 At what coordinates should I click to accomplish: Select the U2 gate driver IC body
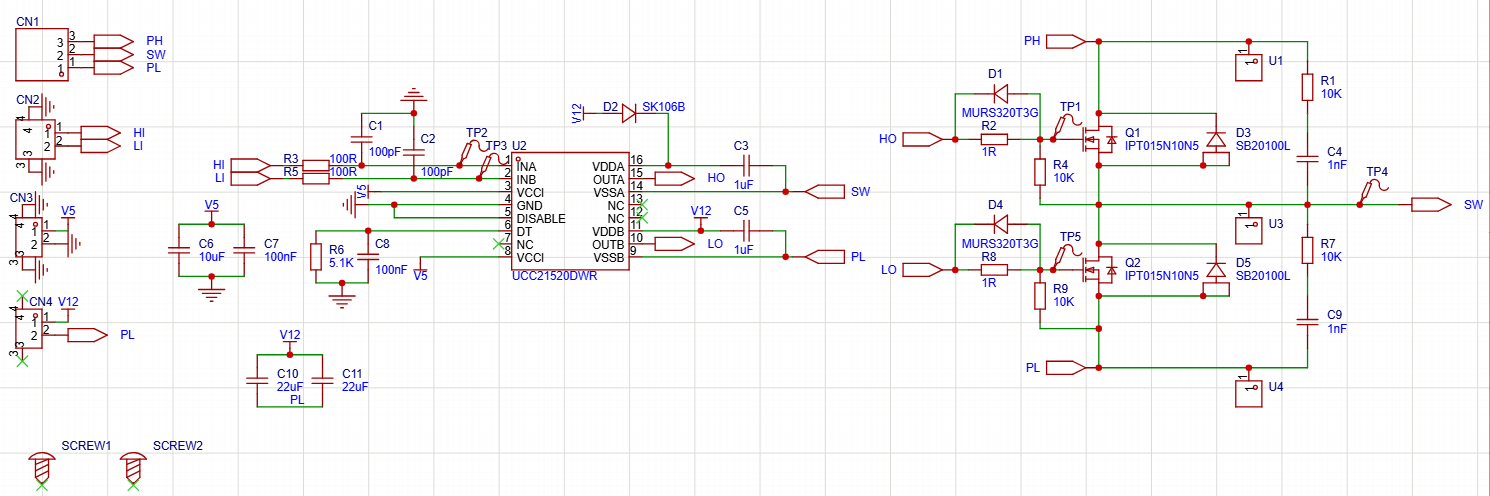[x=570, y=210]
